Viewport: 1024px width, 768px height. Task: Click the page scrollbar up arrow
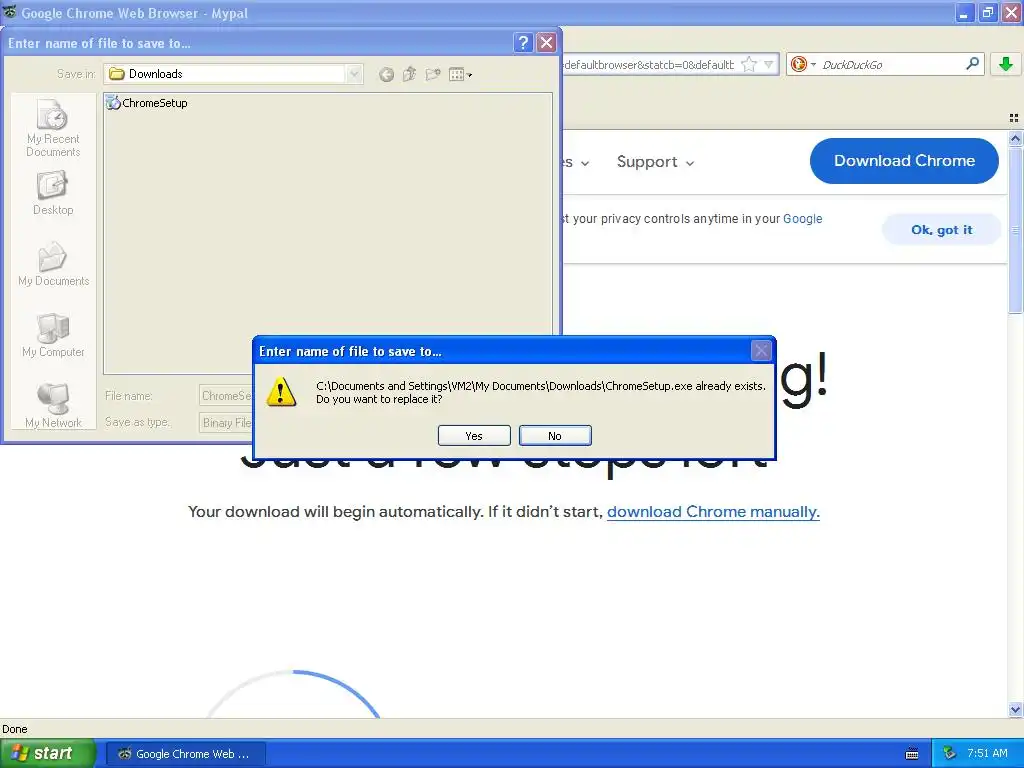click(1015, 138)
